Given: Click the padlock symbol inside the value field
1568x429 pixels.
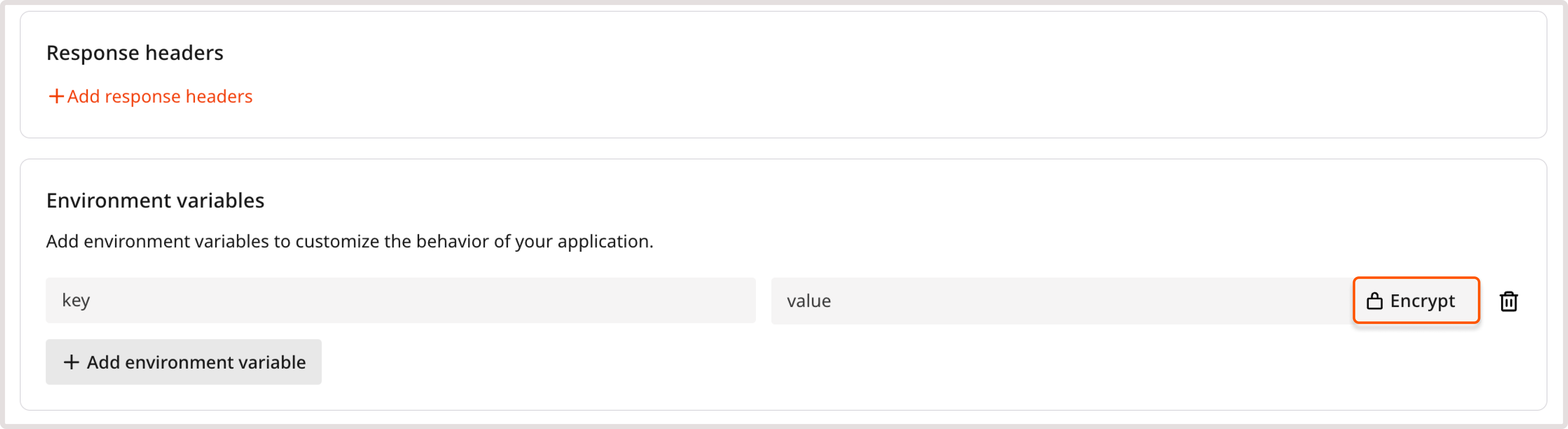Looking at the screenshot, I should (x=1375, y=300).
